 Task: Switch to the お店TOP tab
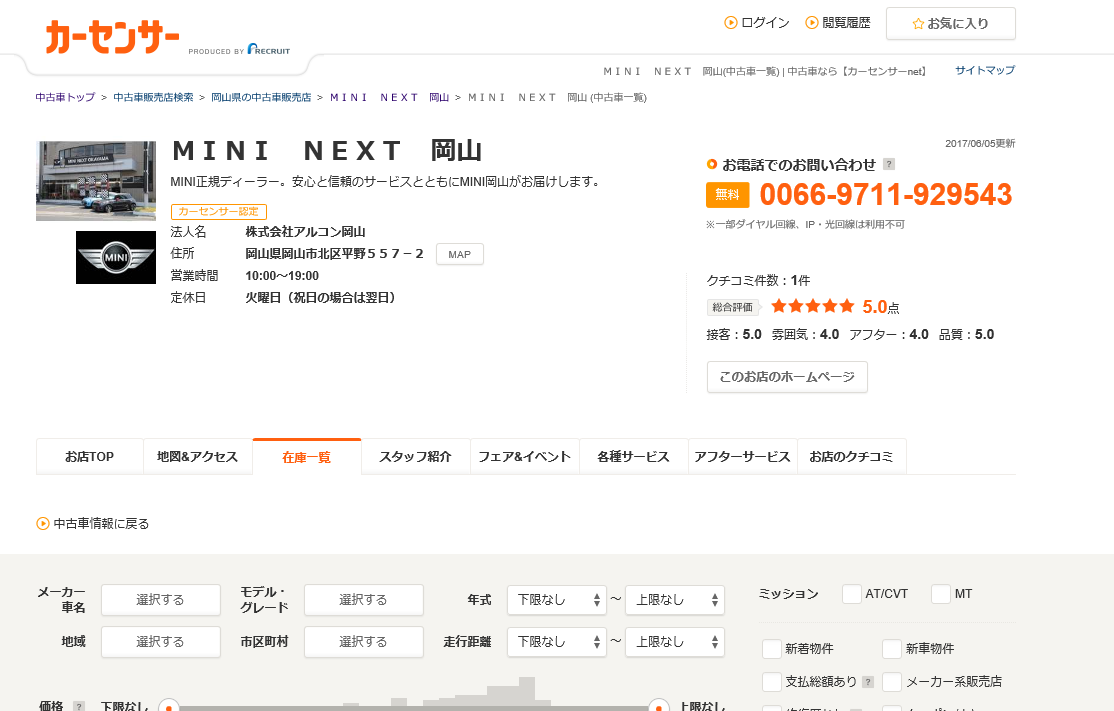[90, 457]
